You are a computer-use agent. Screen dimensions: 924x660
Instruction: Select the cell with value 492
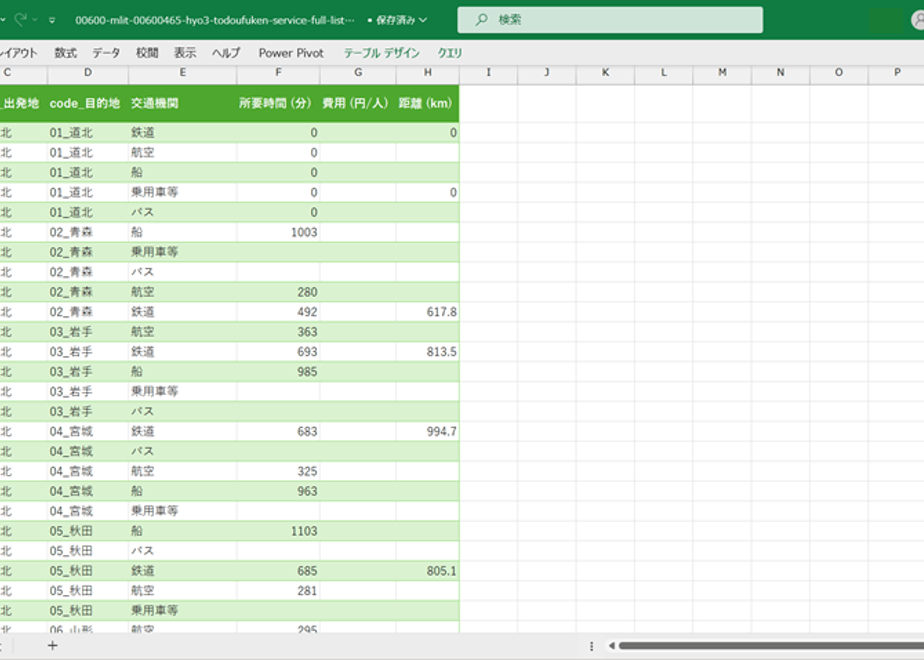tap(278, 312)
